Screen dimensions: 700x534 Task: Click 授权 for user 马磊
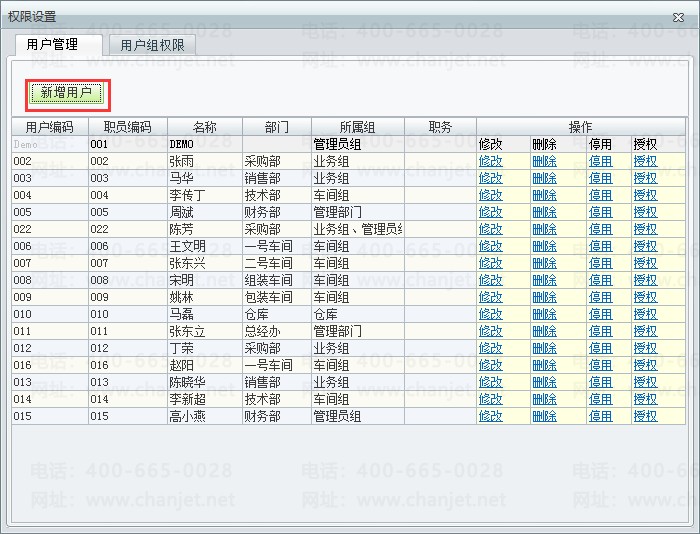[x=645, y=314]
